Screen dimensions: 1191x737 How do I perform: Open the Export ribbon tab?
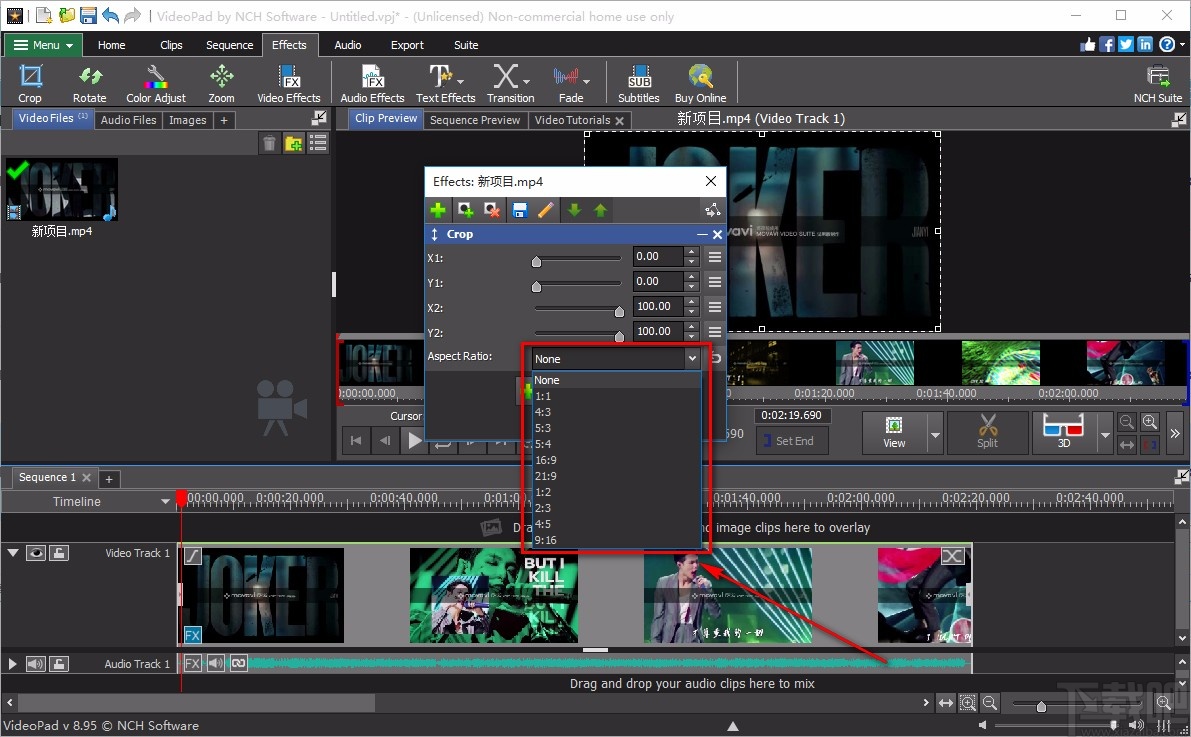click(x=407, y=44)
